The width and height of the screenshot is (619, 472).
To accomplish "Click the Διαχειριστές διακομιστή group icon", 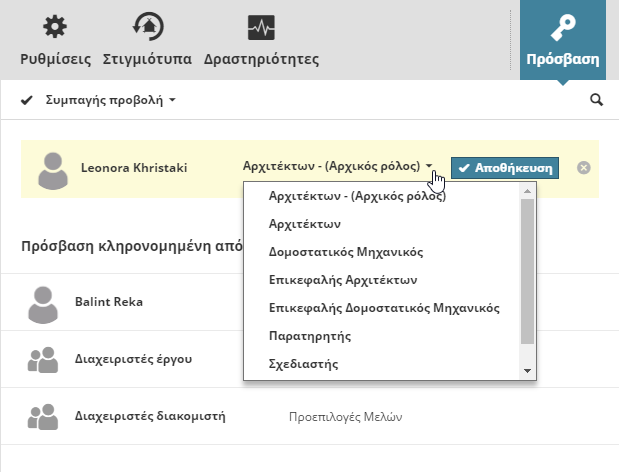I will [42, 416].
